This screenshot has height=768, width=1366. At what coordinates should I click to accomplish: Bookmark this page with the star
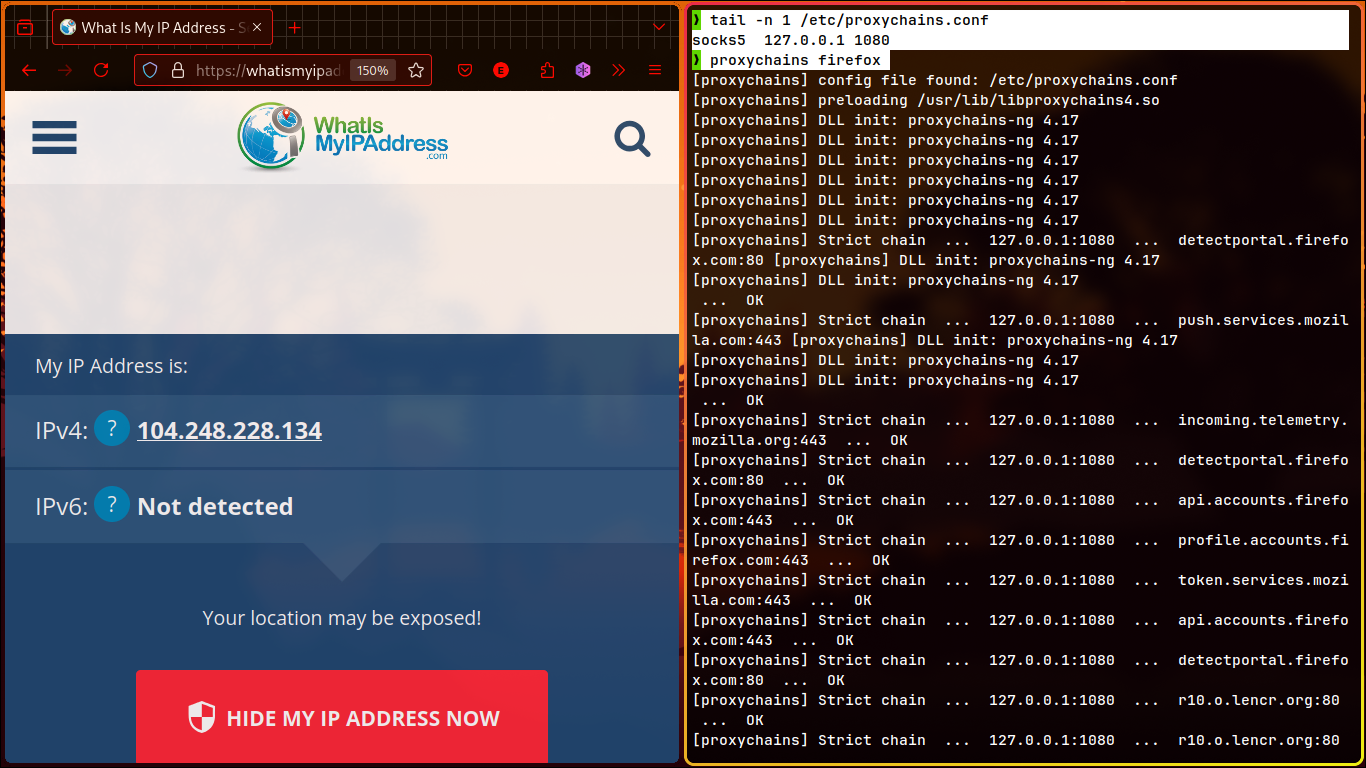(416, 70)
